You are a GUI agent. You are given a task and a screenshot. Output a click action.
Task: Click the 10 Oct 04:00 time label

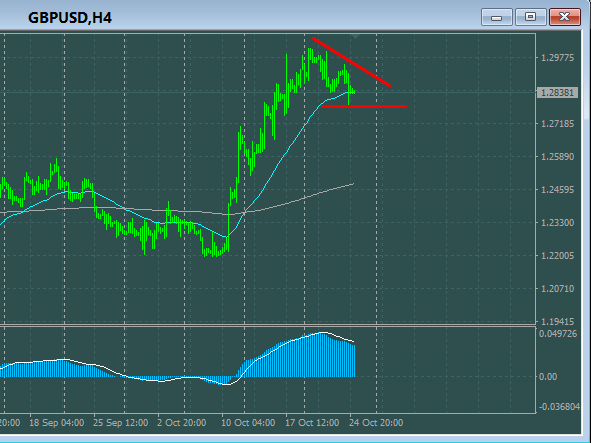(x=248, y=423)
